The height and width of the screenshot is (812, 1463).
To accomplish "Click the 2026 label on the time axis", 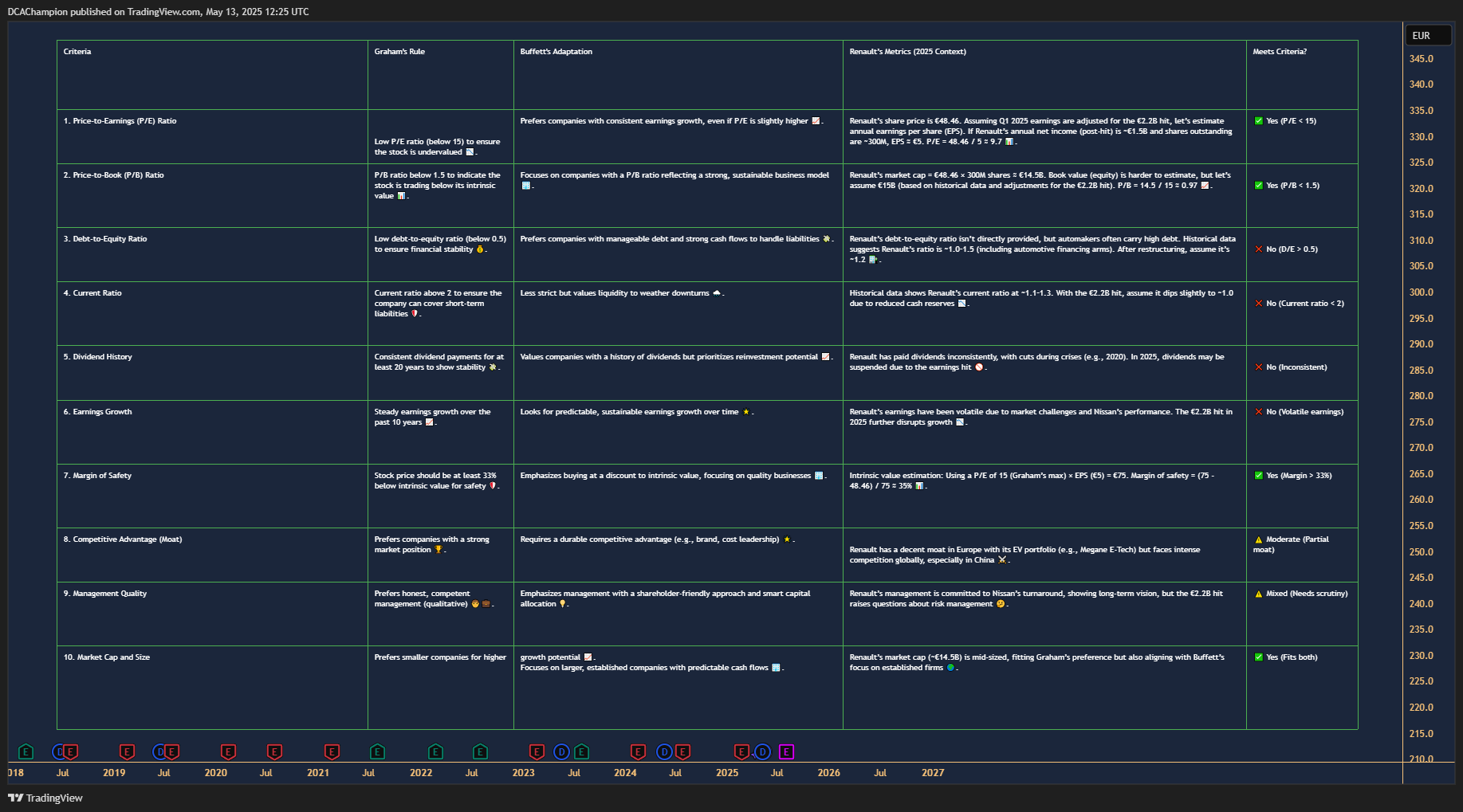I will pos(828,773).
